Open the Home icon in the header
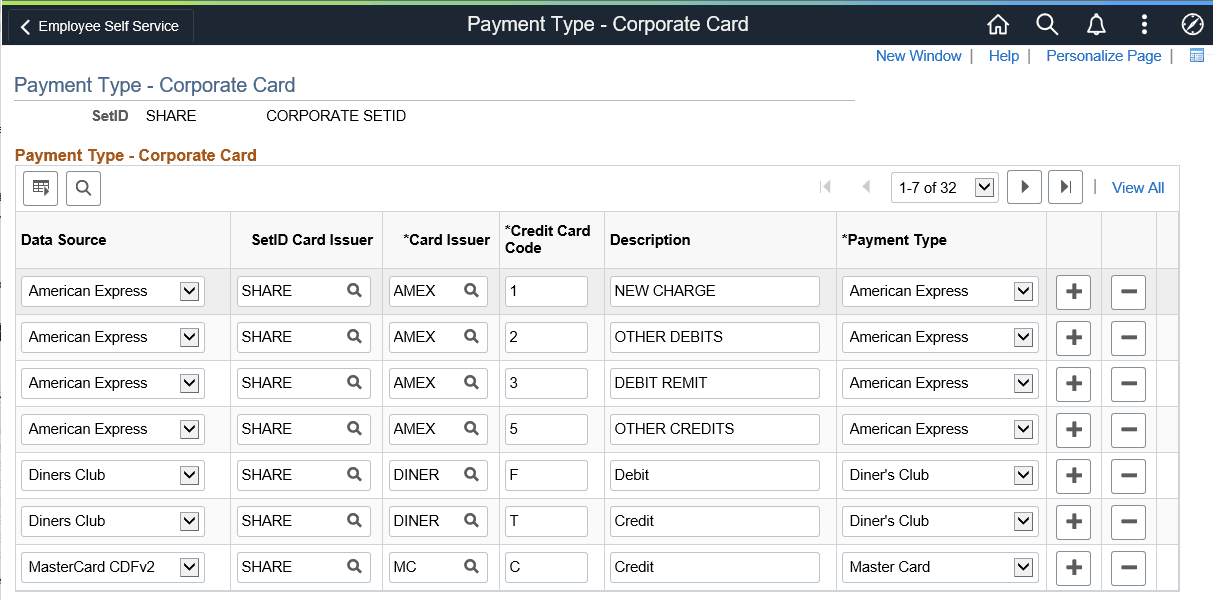The width and height of the screenshot is (1213, 600). 997,24
